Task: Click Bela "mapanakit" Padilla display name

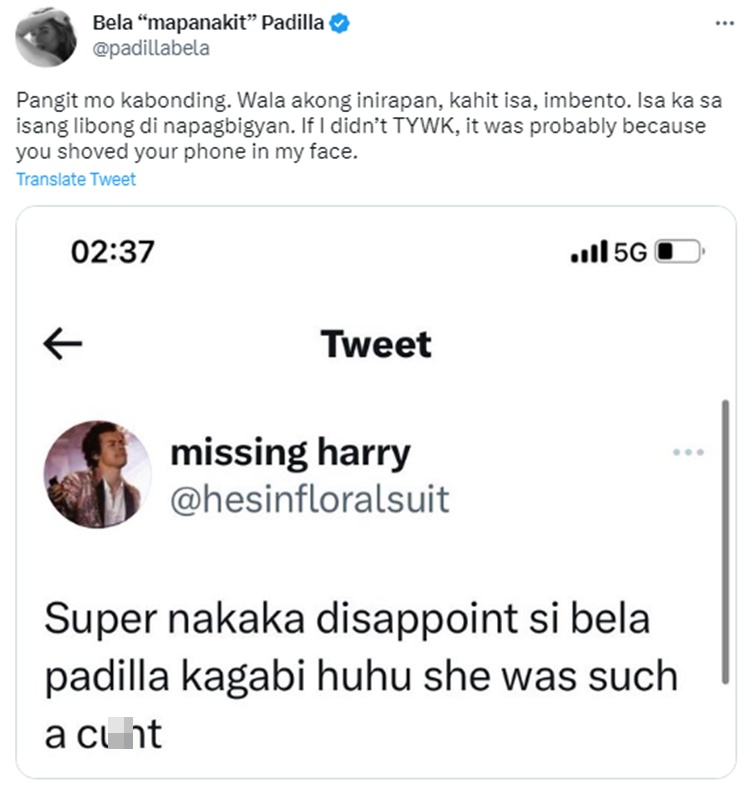Action: pyautogui.click(x=207, y=23)
